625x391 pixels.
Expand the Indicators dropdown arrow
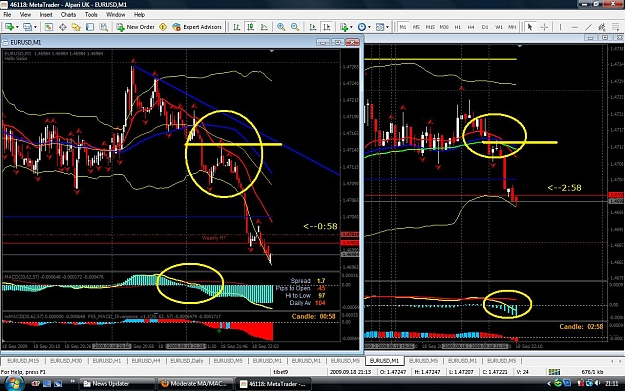tap(351, 27)
